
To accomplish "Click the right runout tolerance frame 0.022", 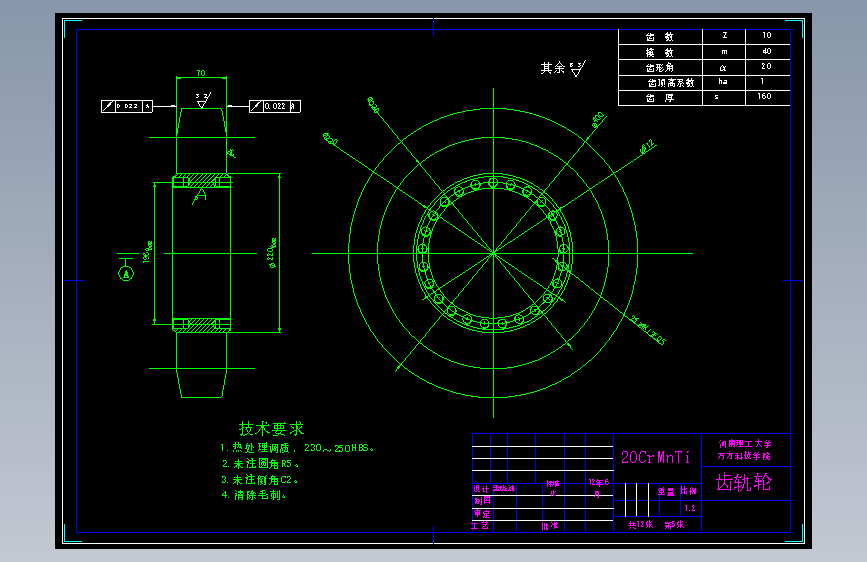I will tap(275, 106).
